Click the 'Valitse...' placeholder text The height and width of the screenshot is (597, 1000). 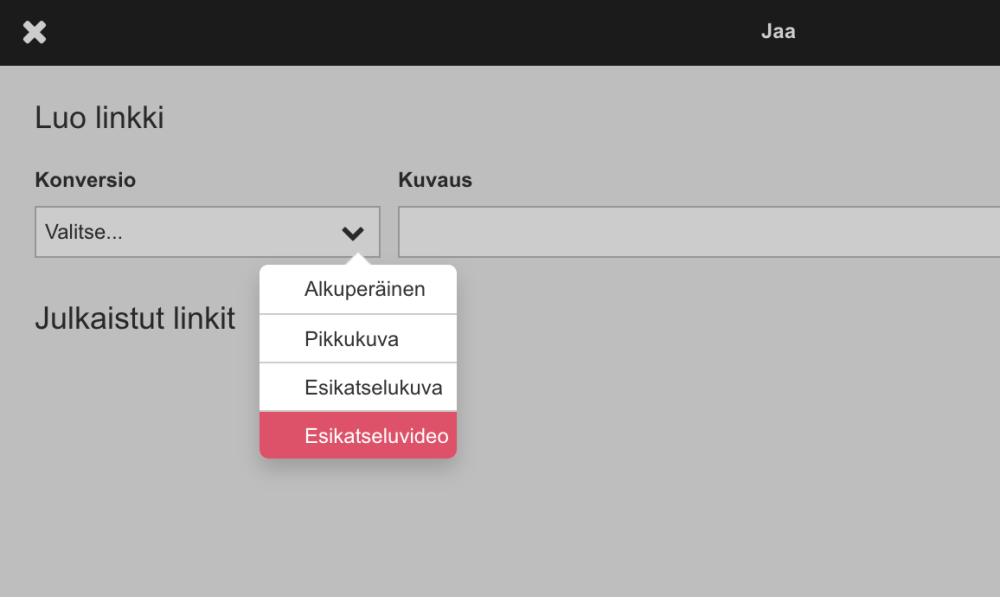click(x=84, y=232)
